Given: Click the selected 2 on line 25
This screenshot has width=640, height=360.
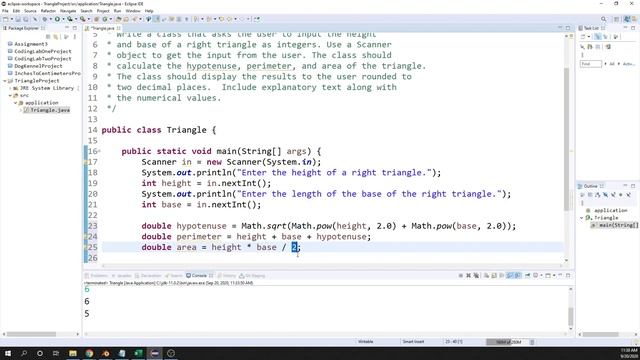Looking at the screenshot, I should pyautogui.click(x=294, y=247).
